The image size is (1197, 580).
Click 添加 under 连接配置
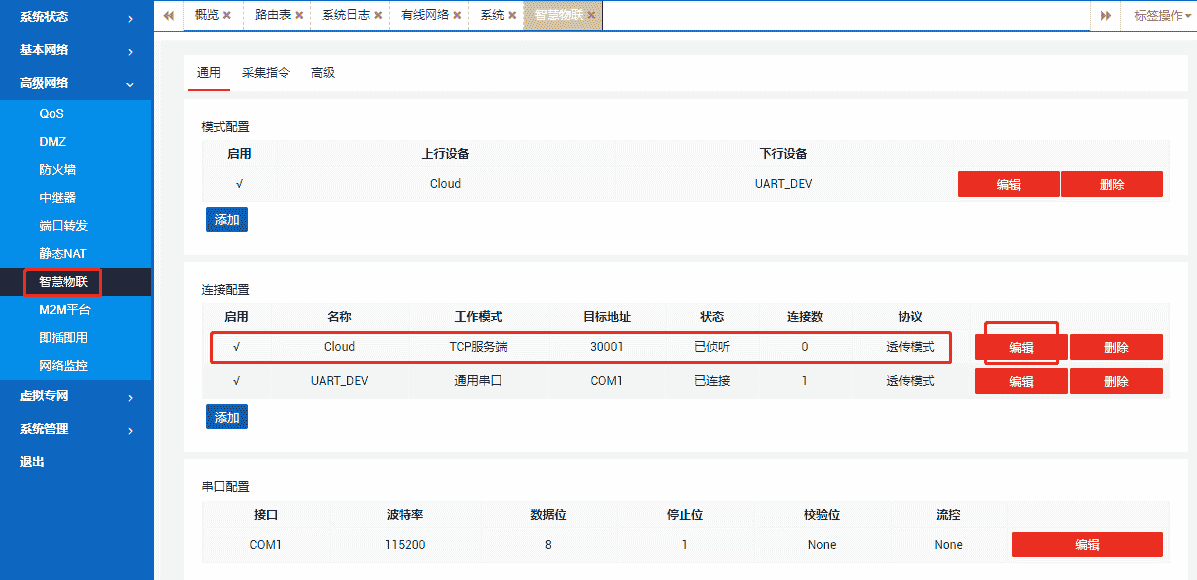(226, 416)
